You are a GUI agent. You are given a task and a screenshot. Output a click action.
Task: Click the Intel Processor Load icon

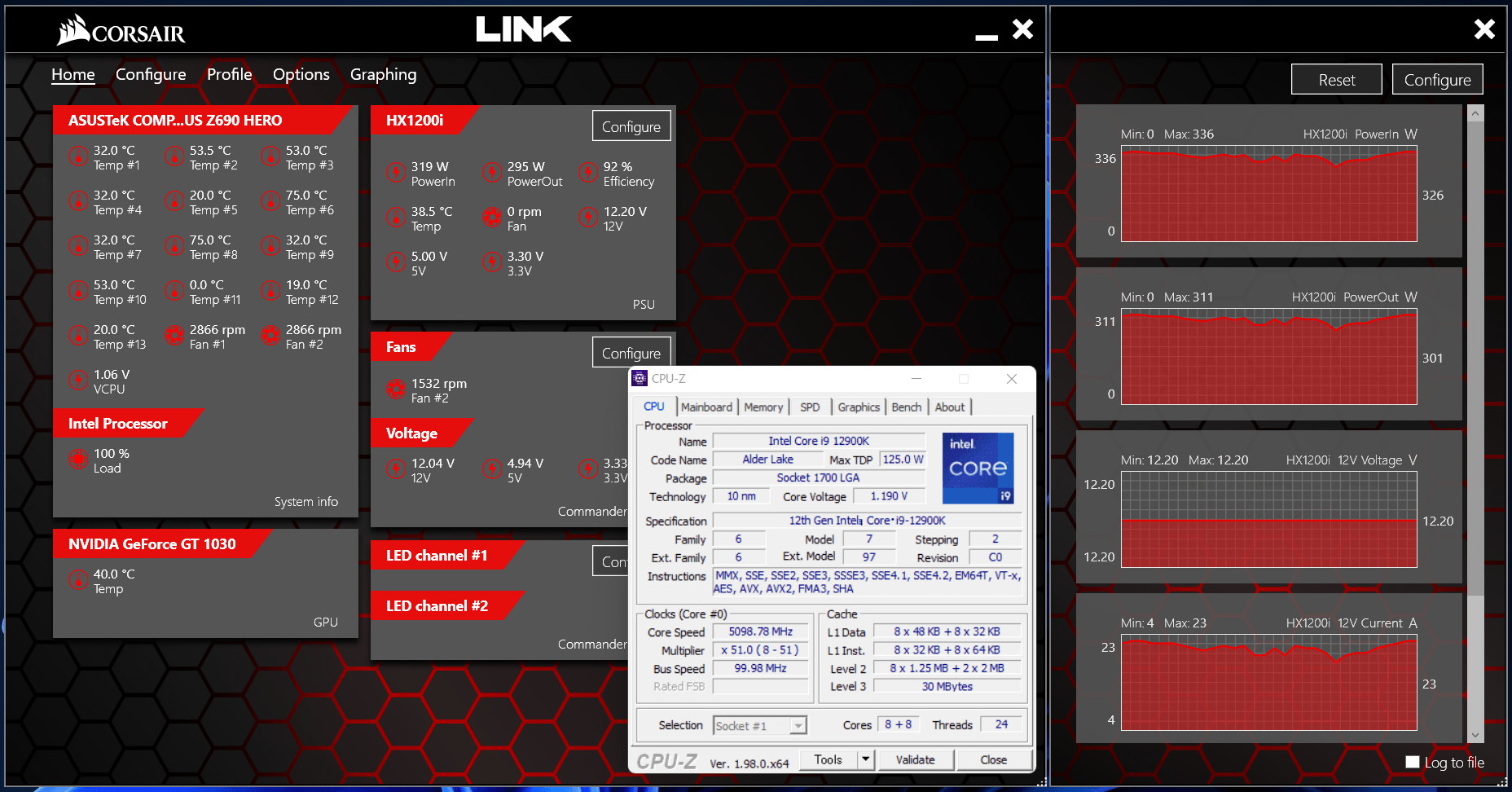coord(78,460)
